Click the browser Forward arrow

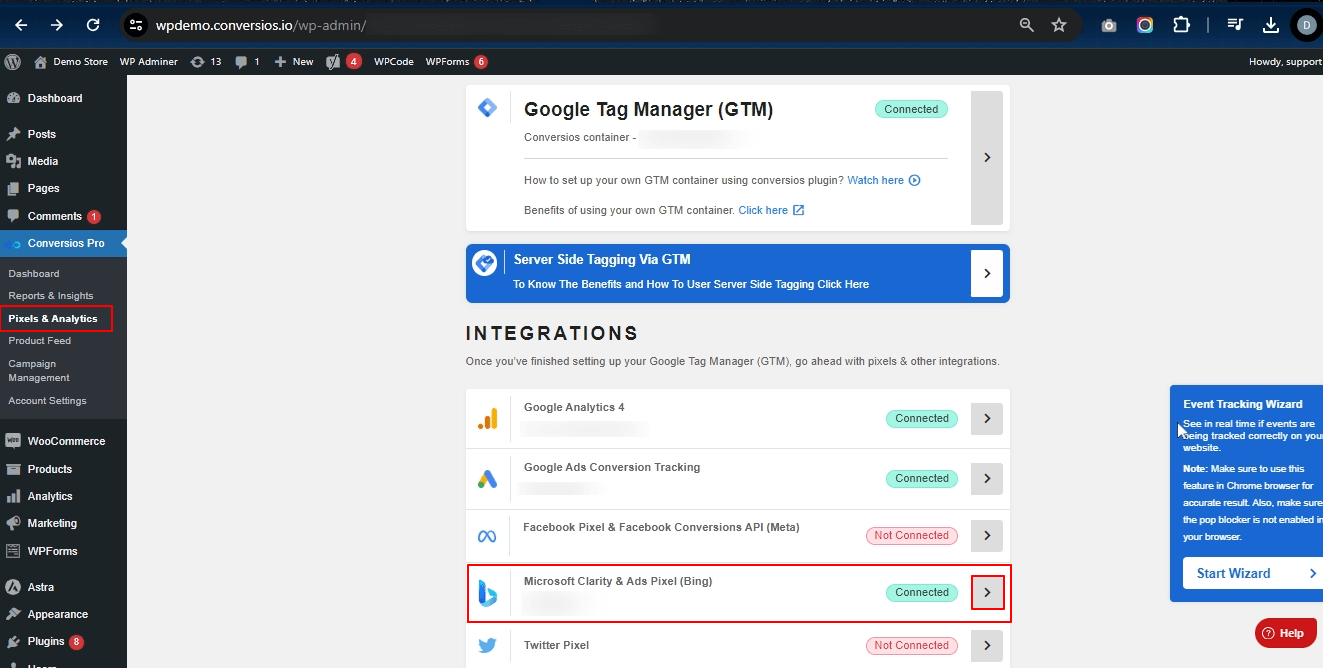point(57,25)
